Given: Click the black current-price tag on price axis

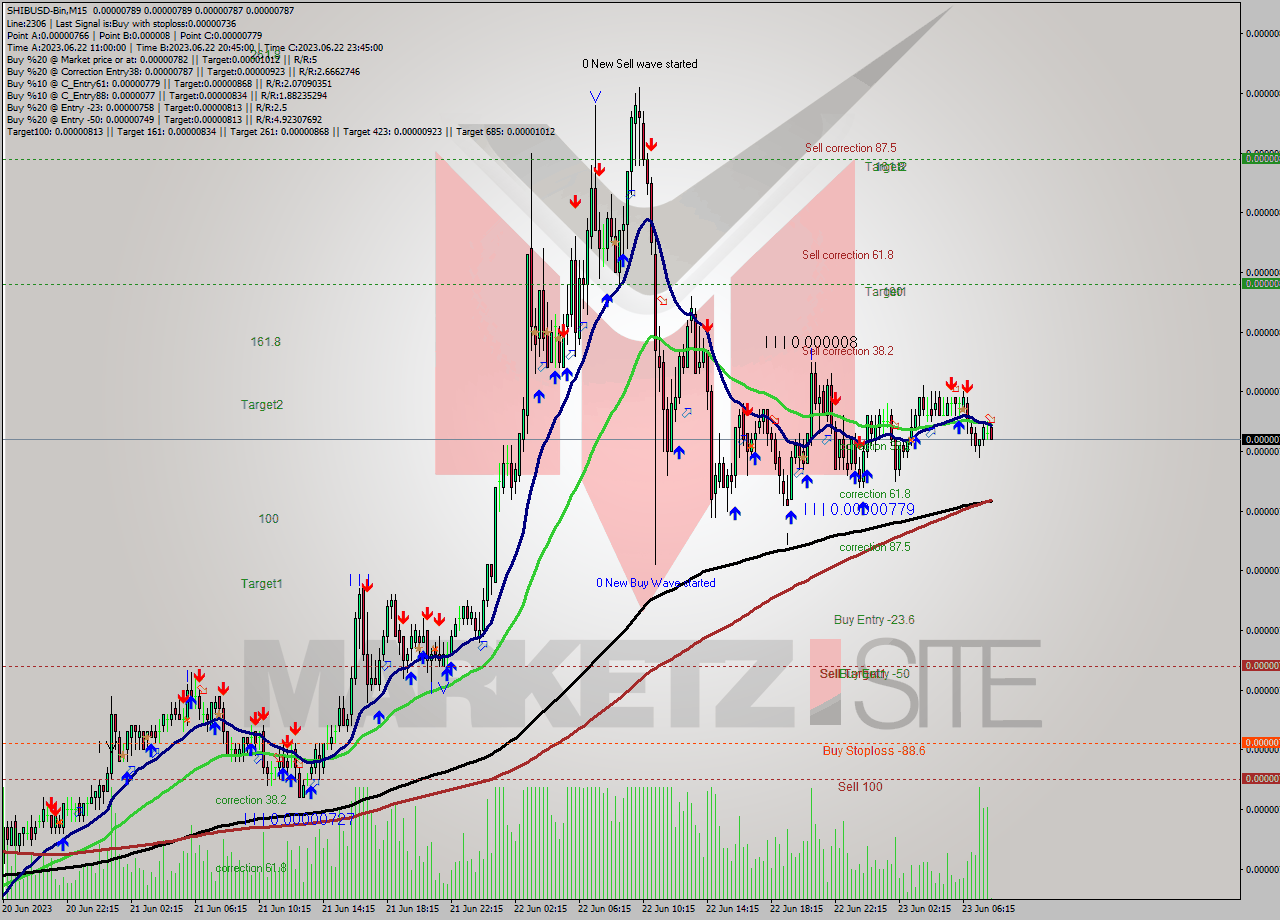Looking at the screenshot, I should [x=1260, y=439].
